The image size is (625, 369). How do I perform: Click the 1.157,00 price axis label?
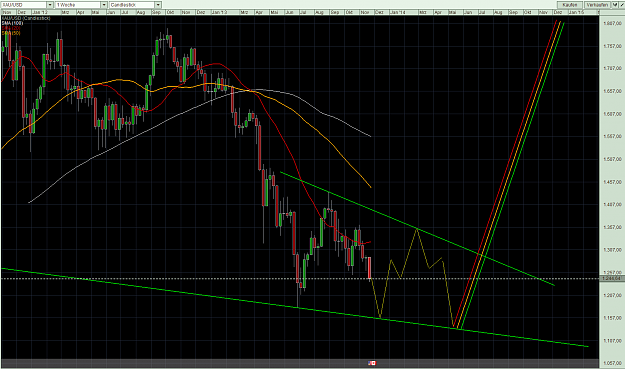pyautogui.click(x=612, y=318)
